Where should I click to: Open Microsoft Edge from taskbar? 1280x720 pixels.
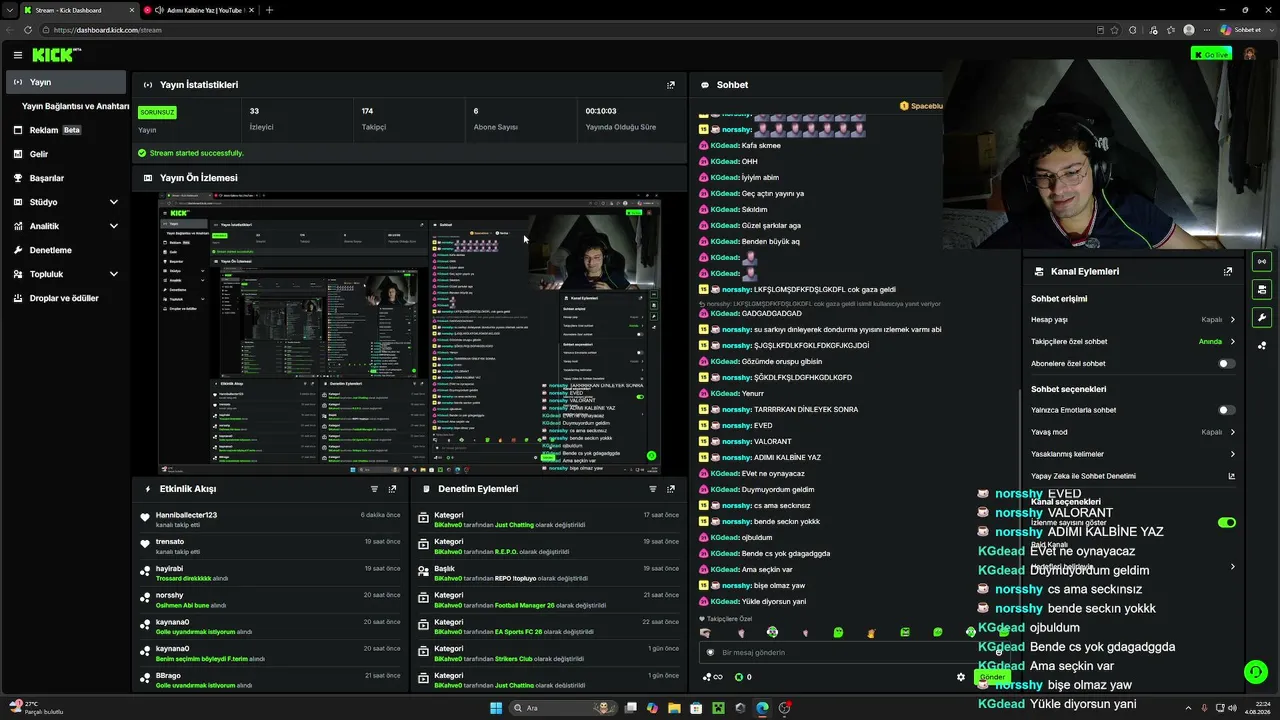tap(762, 708)
